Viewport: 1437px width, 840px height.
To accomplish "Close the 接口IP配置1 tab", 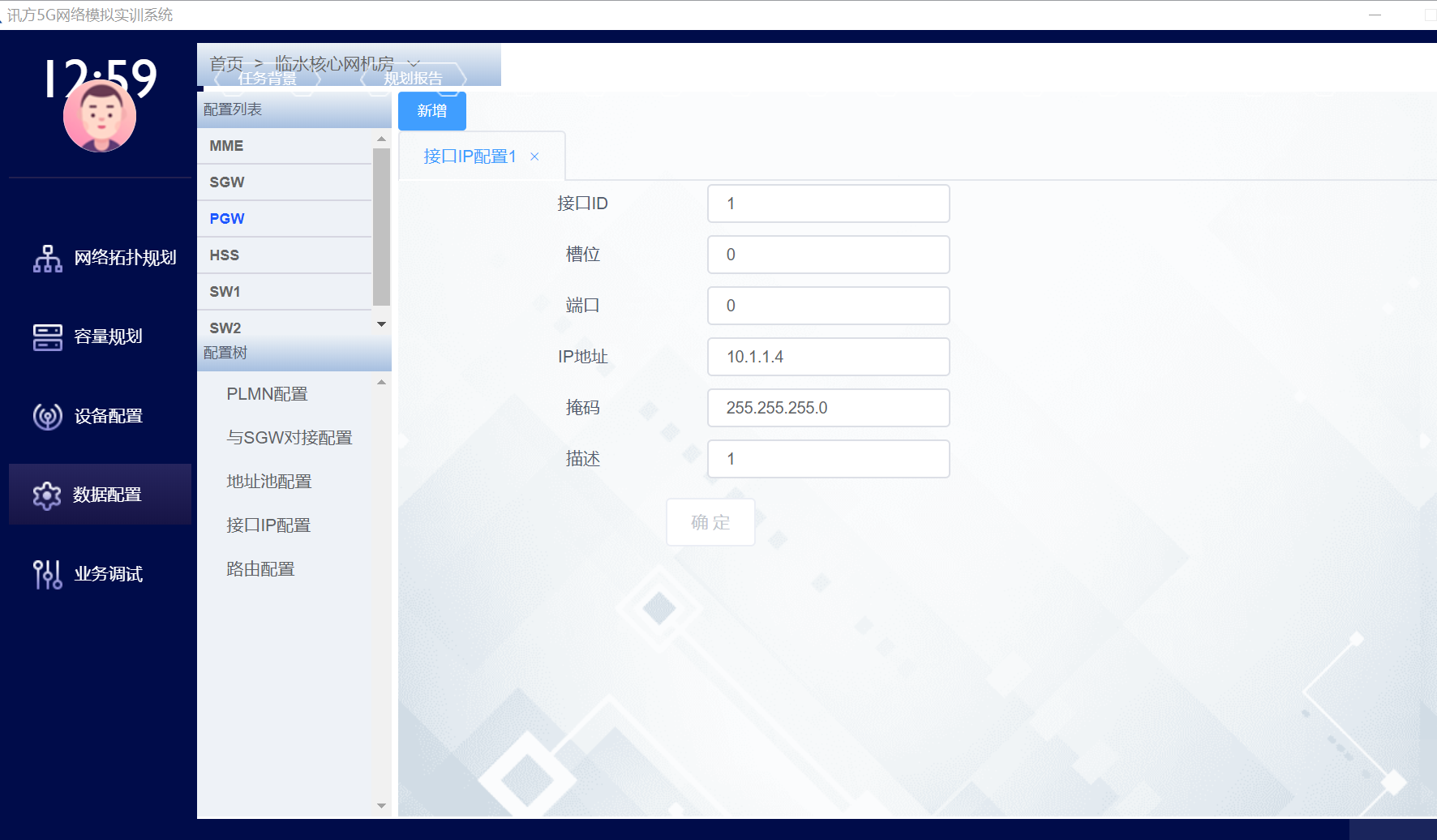I will click(534, 157).
